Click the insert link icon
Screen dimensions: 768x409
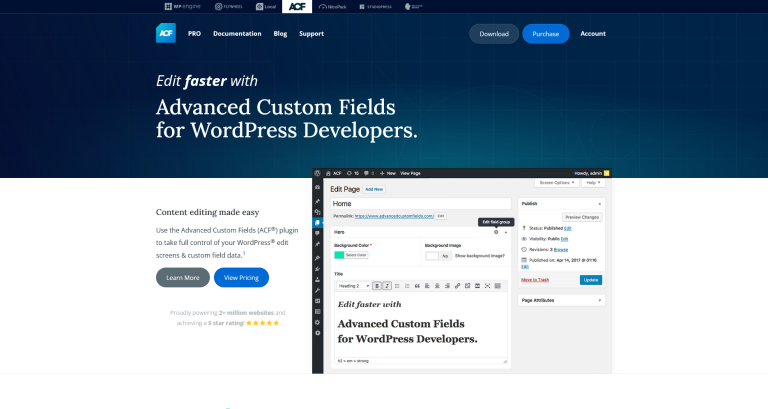coord(457,286)
